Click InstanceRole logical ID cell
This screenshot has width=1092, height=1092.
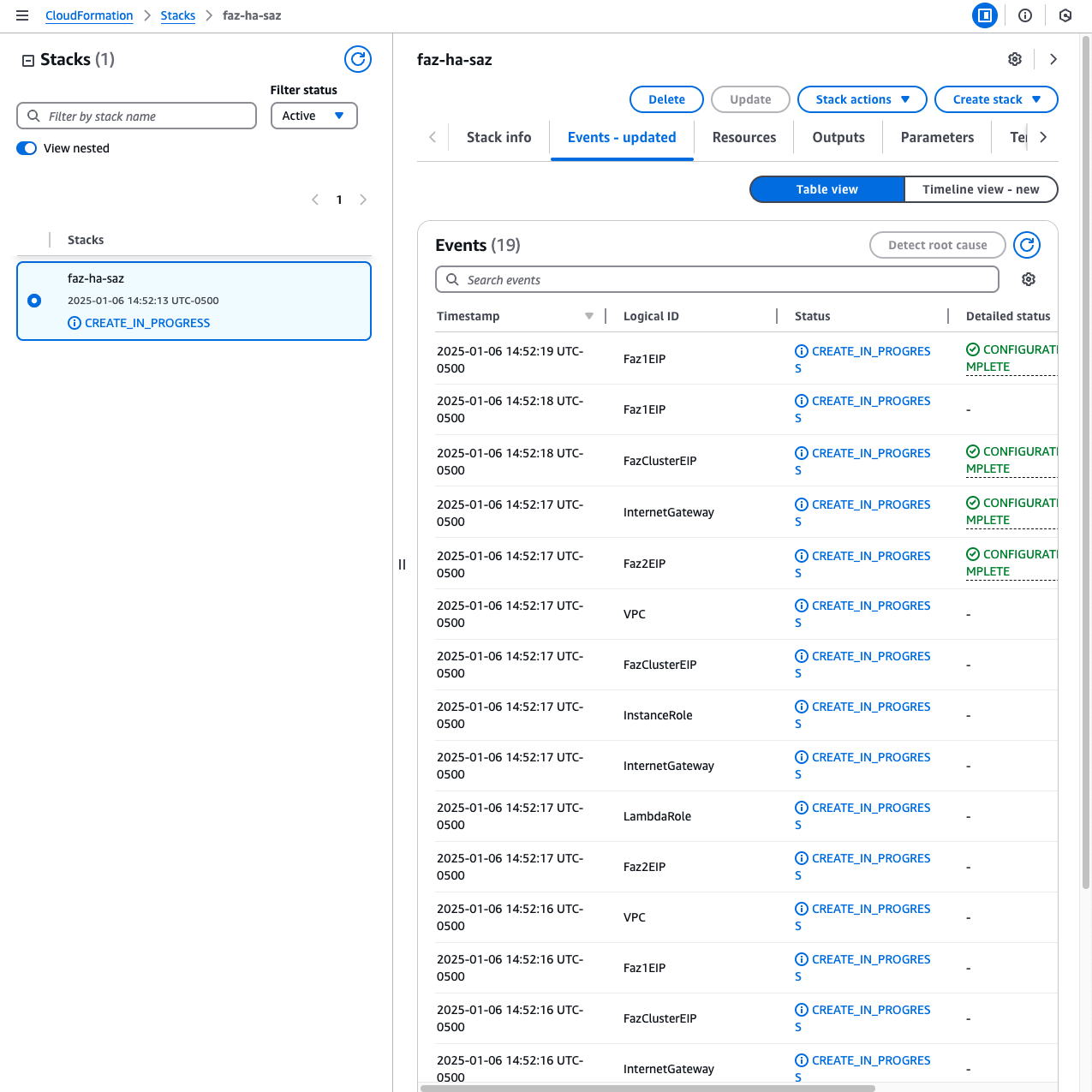point(658,715)
